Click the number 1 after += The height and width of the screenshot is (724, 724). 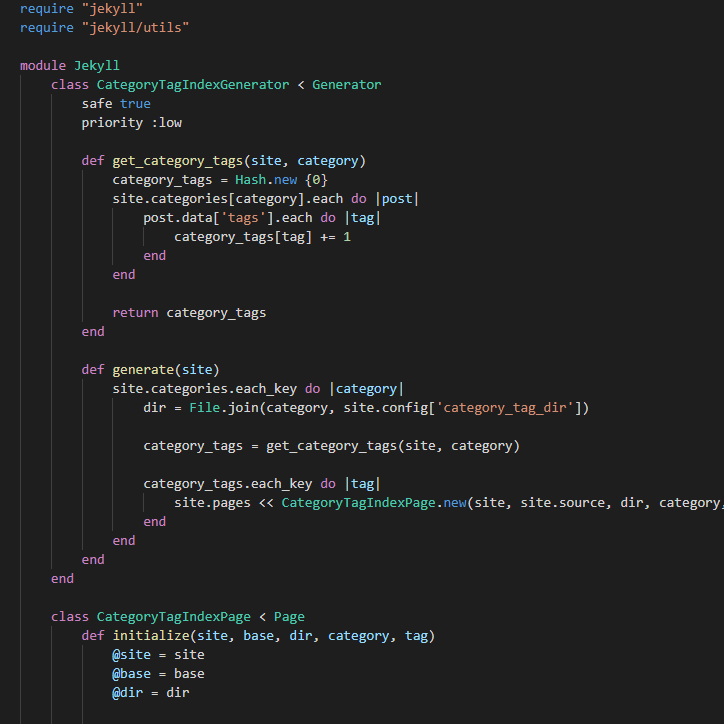coord(347,237)
